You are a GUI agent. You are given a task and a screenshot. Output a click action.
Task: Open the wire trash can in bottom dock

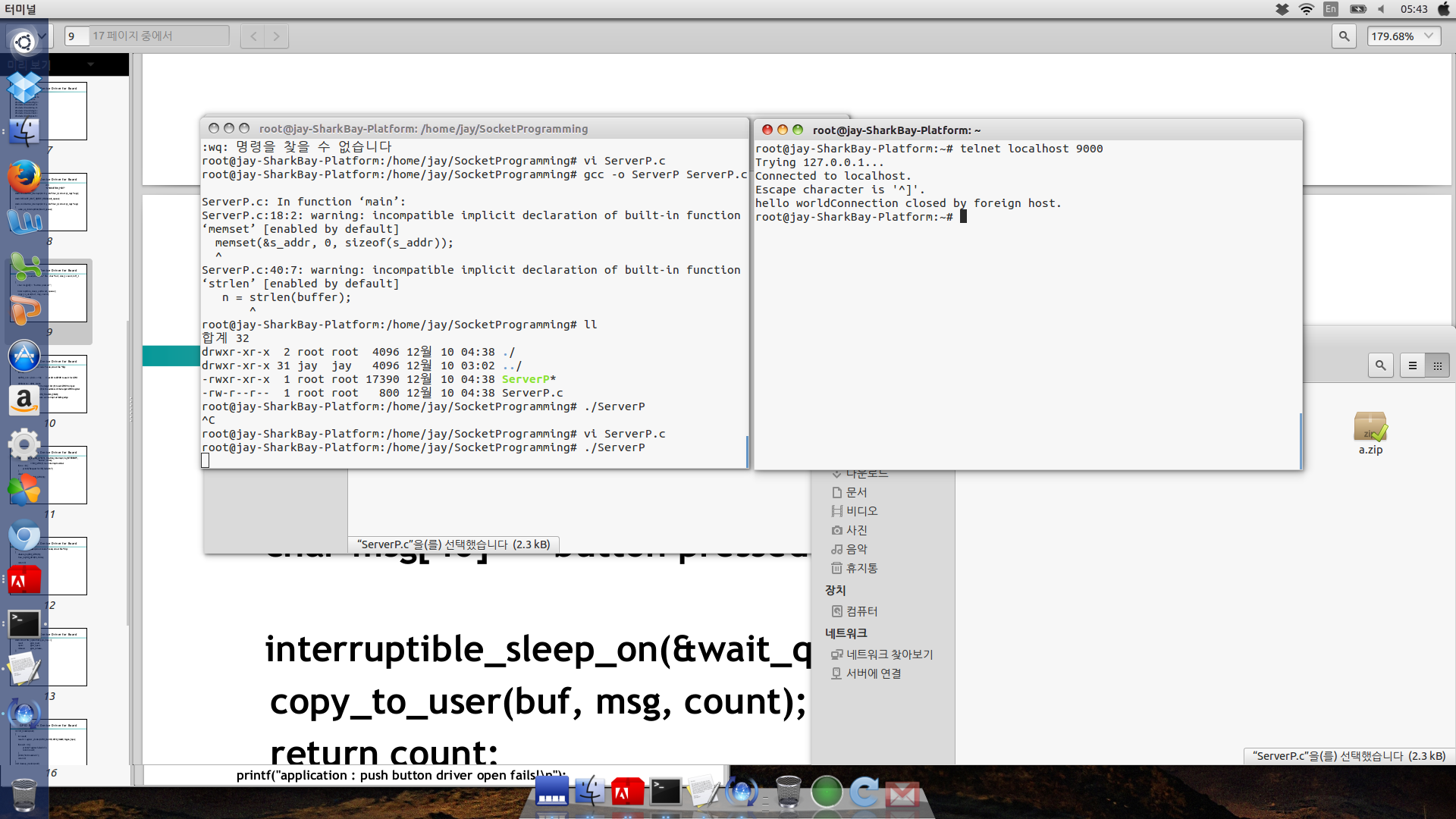point(788,792)
